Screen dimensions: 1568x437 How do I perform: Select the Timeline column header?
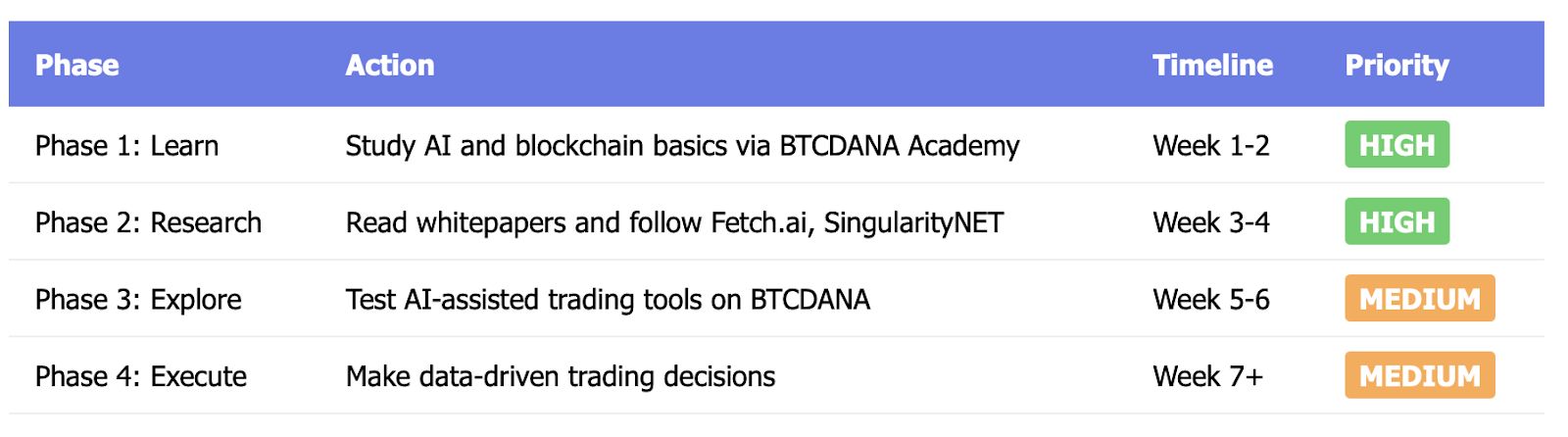coord(1212,66)
